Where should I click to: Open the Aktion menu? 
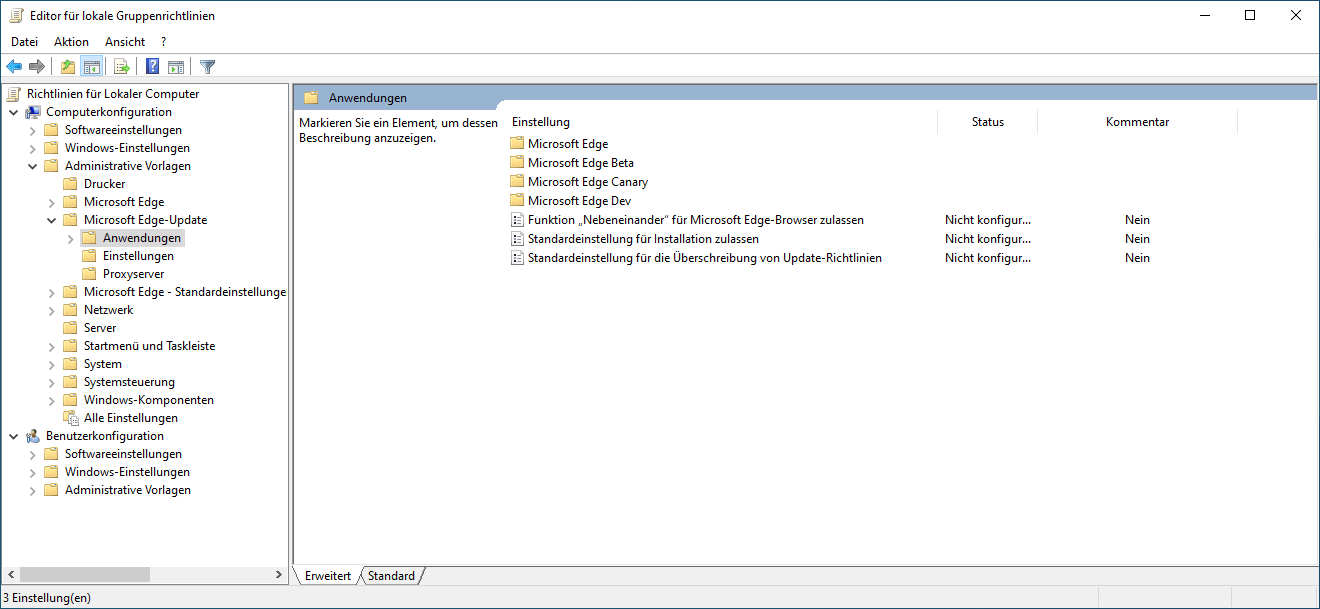coord(71,42)
